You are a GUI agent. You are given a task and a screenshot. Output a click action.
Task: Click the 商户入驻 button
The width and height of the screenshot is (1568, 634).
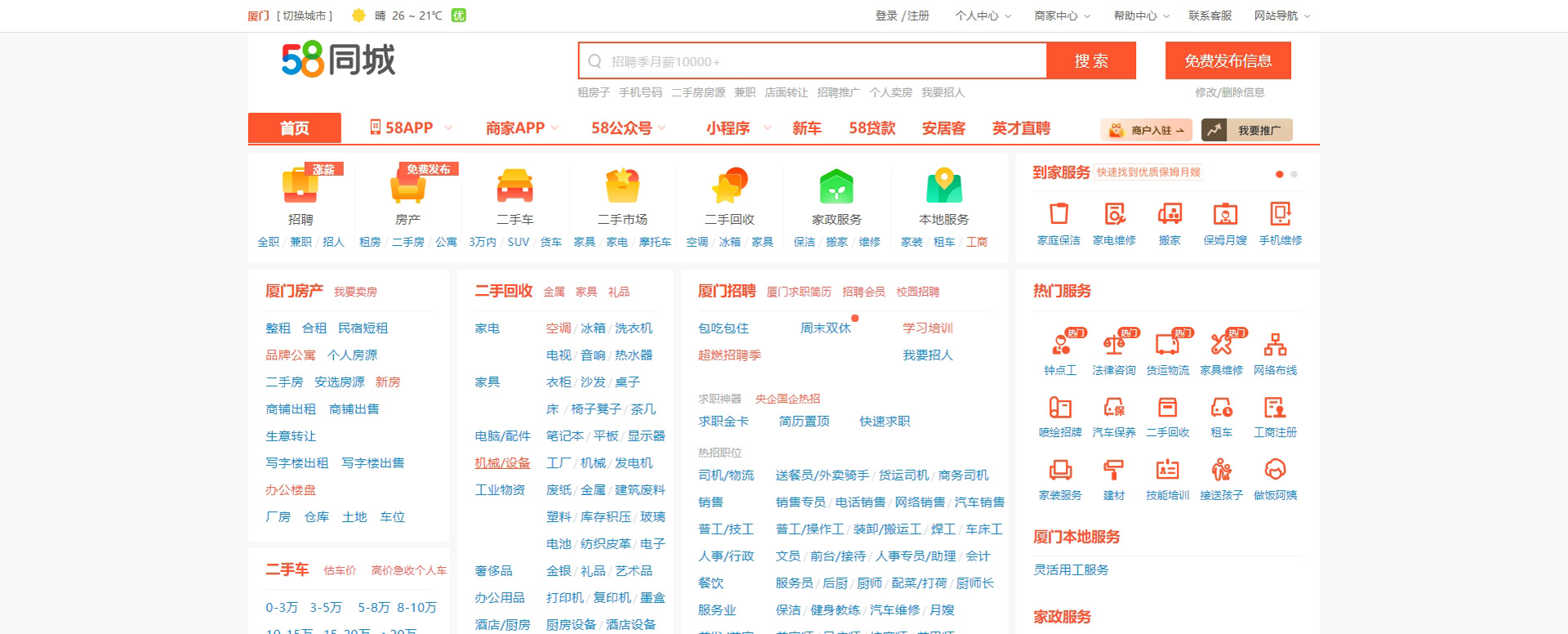(1147, 130)
